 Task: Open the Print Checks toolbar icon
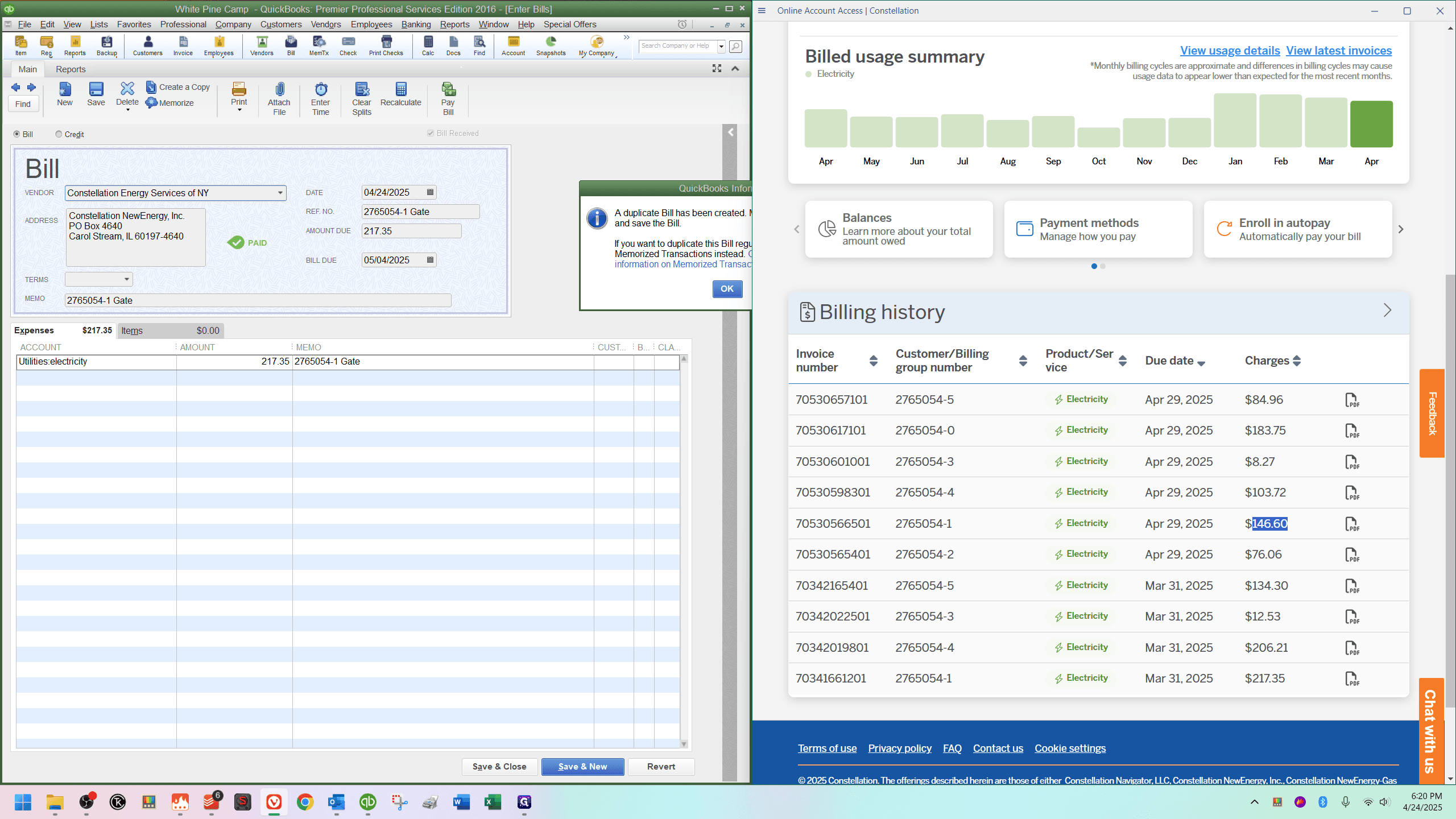click(x=386, y=45)
